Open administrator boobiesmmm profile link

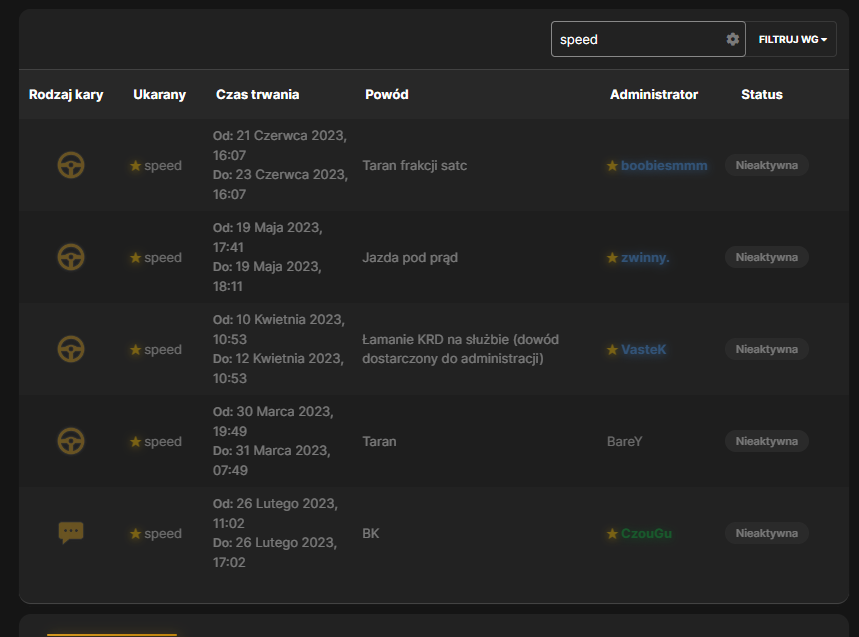(x=664, y=165)
